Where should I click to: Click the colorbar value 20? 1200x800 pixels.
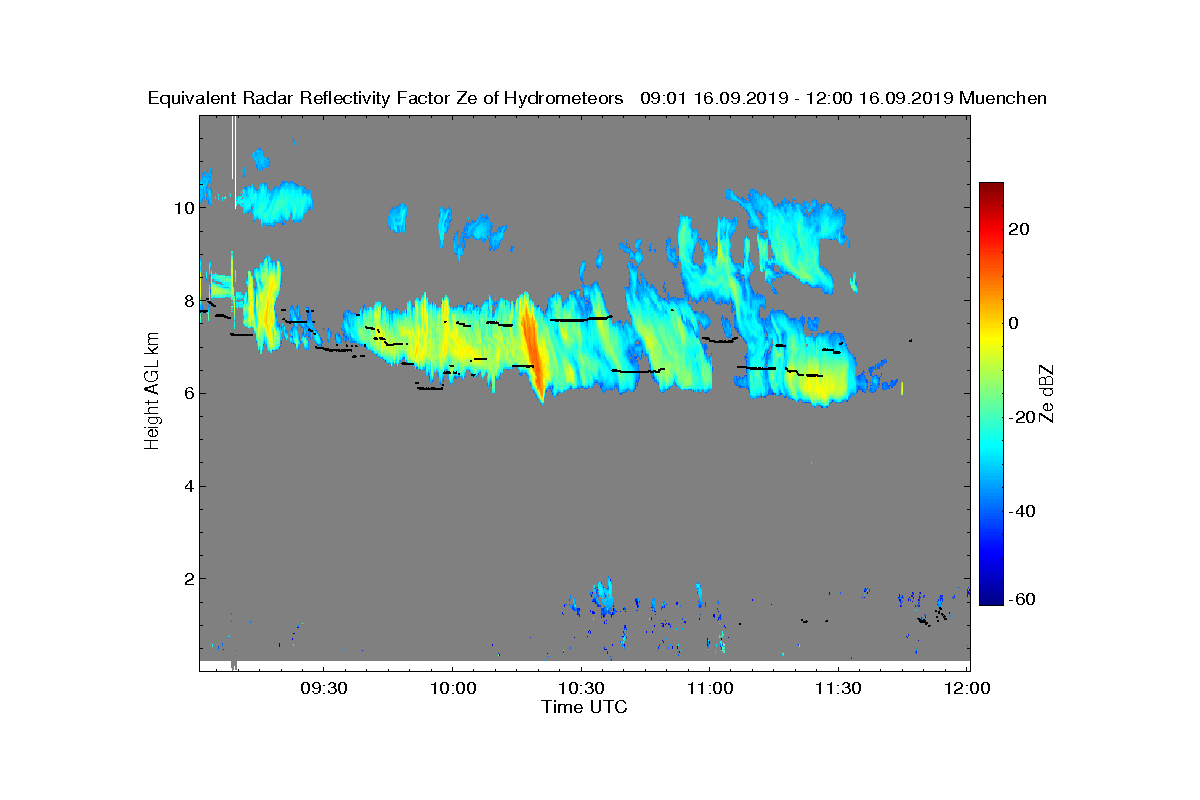pyautogui.click(x=1019, y=229)
